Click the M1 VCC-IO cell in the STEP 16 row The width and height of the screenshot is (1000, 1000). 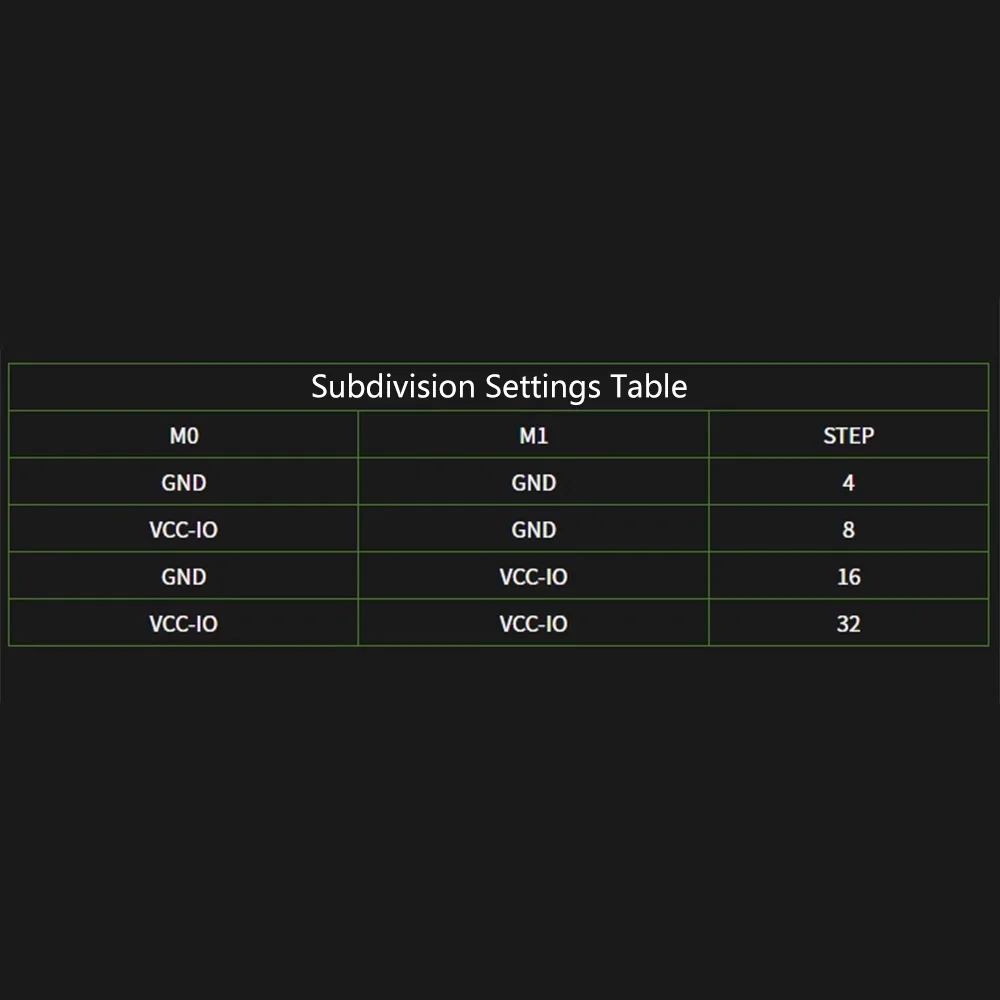(x=533, y=577)
